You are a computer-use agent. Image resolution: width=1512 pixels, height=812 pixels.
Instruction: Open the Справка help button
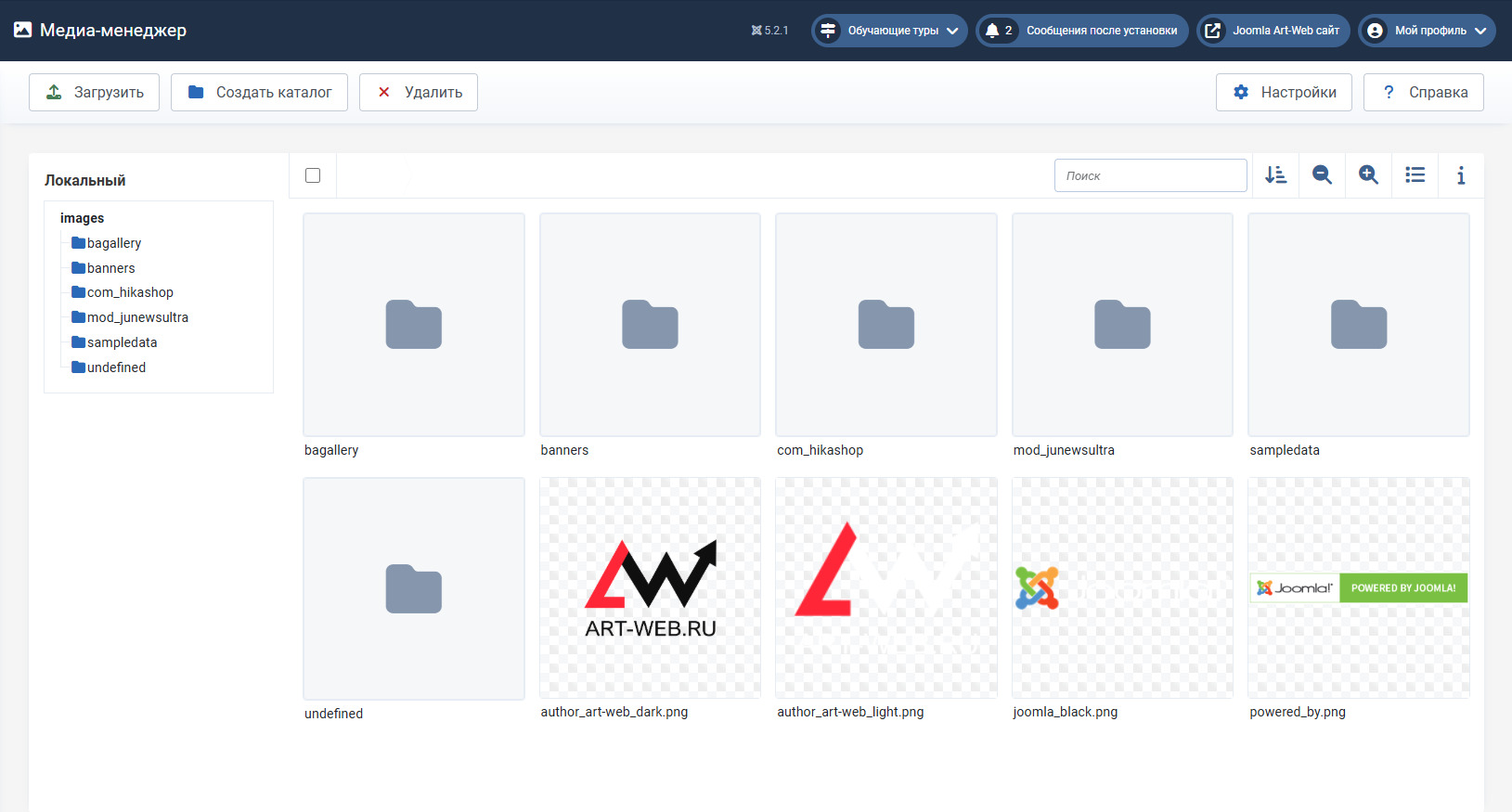tap(1424, 92)
